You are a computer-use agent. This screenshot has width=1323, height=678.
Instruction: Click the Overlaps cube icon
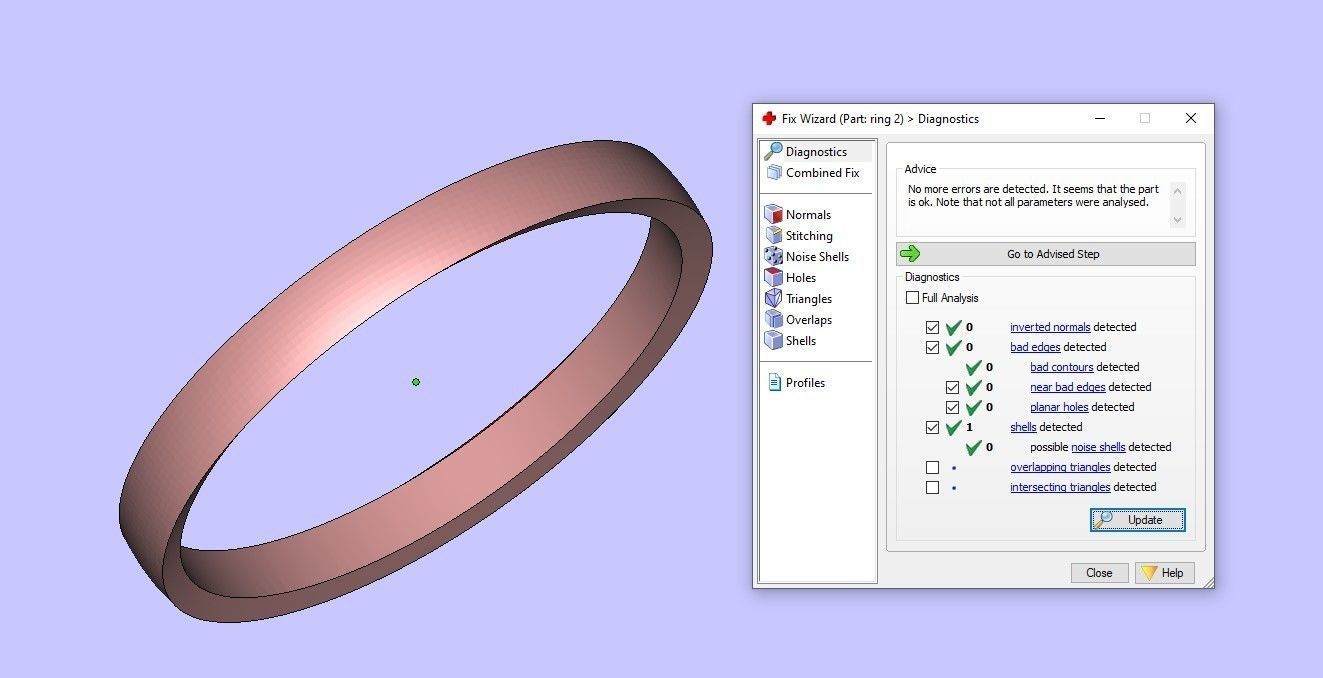click(773, 319)
